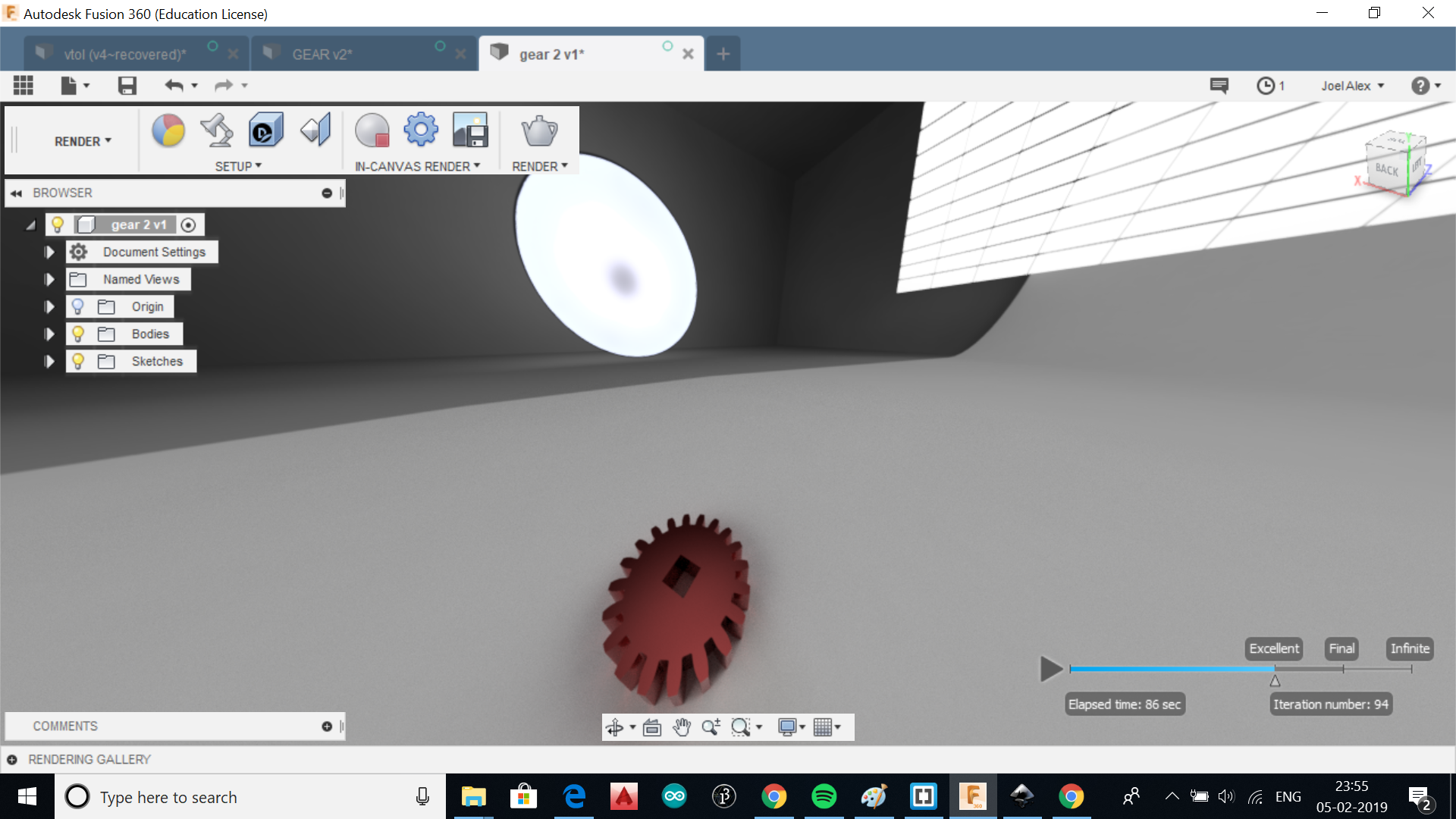
Task: Switch to the GEAR v2 tab
Action: [x=322, y=55]
